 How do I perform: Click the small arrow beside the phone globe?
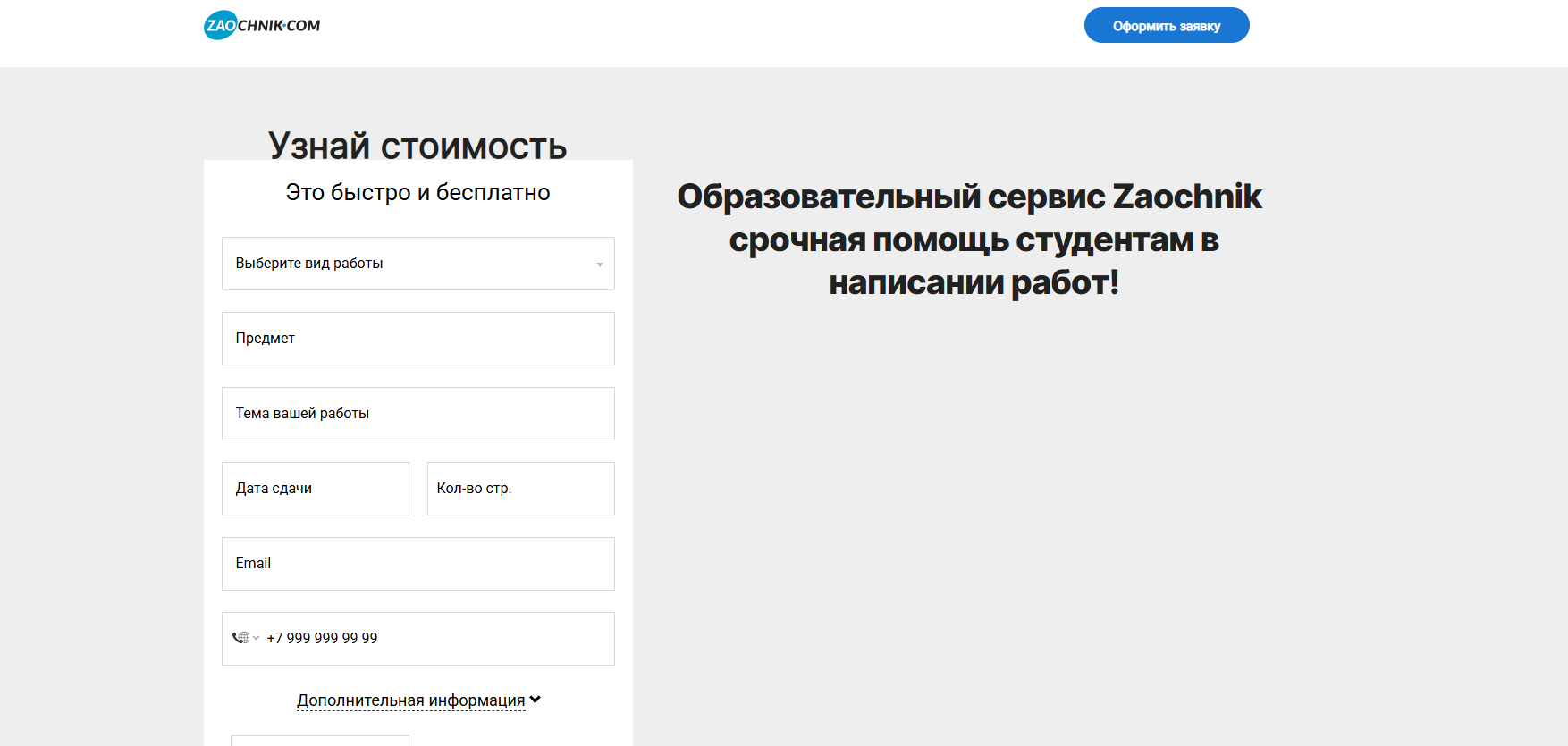click(256, 638)
